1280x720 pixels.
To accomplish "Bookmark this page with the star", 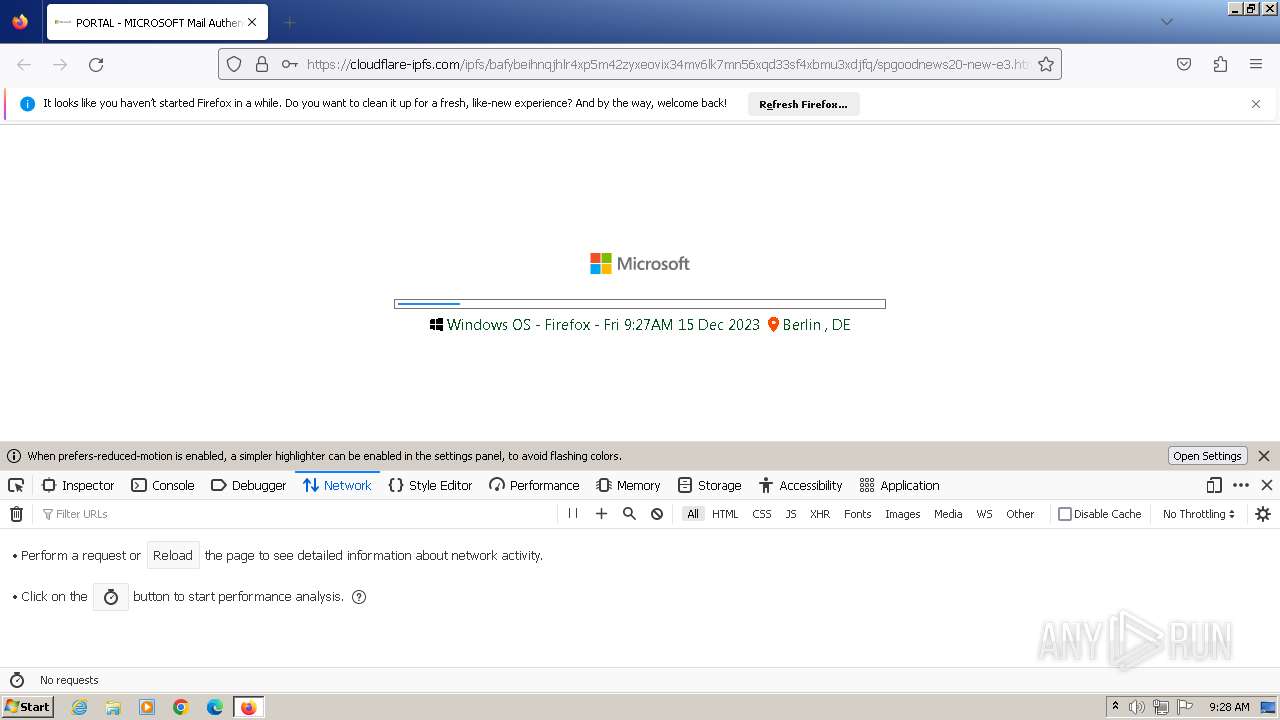I will tap(1046, 64).
